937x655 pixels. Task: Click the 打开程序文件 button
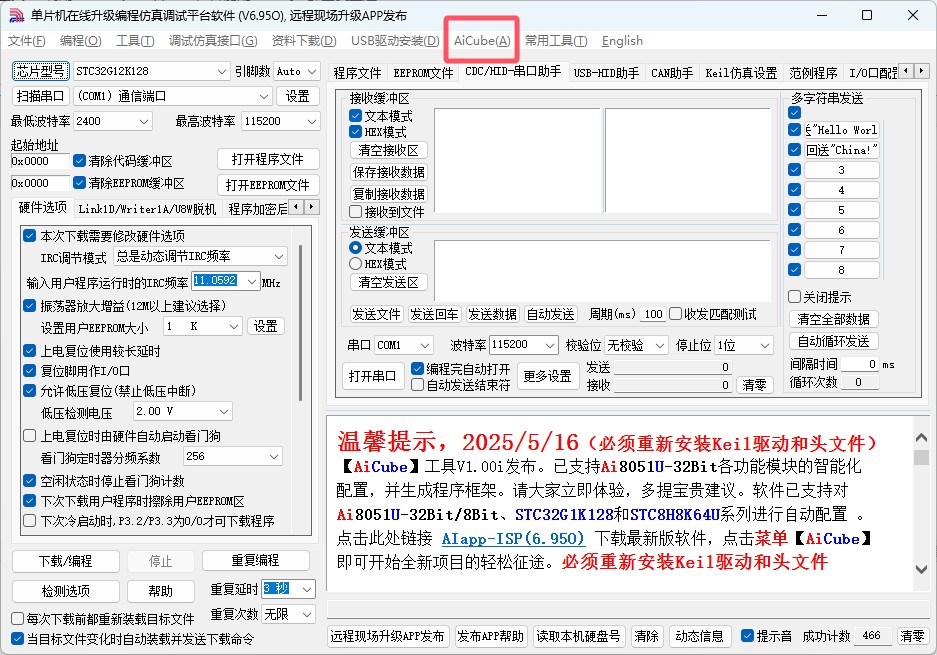pyautogui.click(x=268, y=160)
